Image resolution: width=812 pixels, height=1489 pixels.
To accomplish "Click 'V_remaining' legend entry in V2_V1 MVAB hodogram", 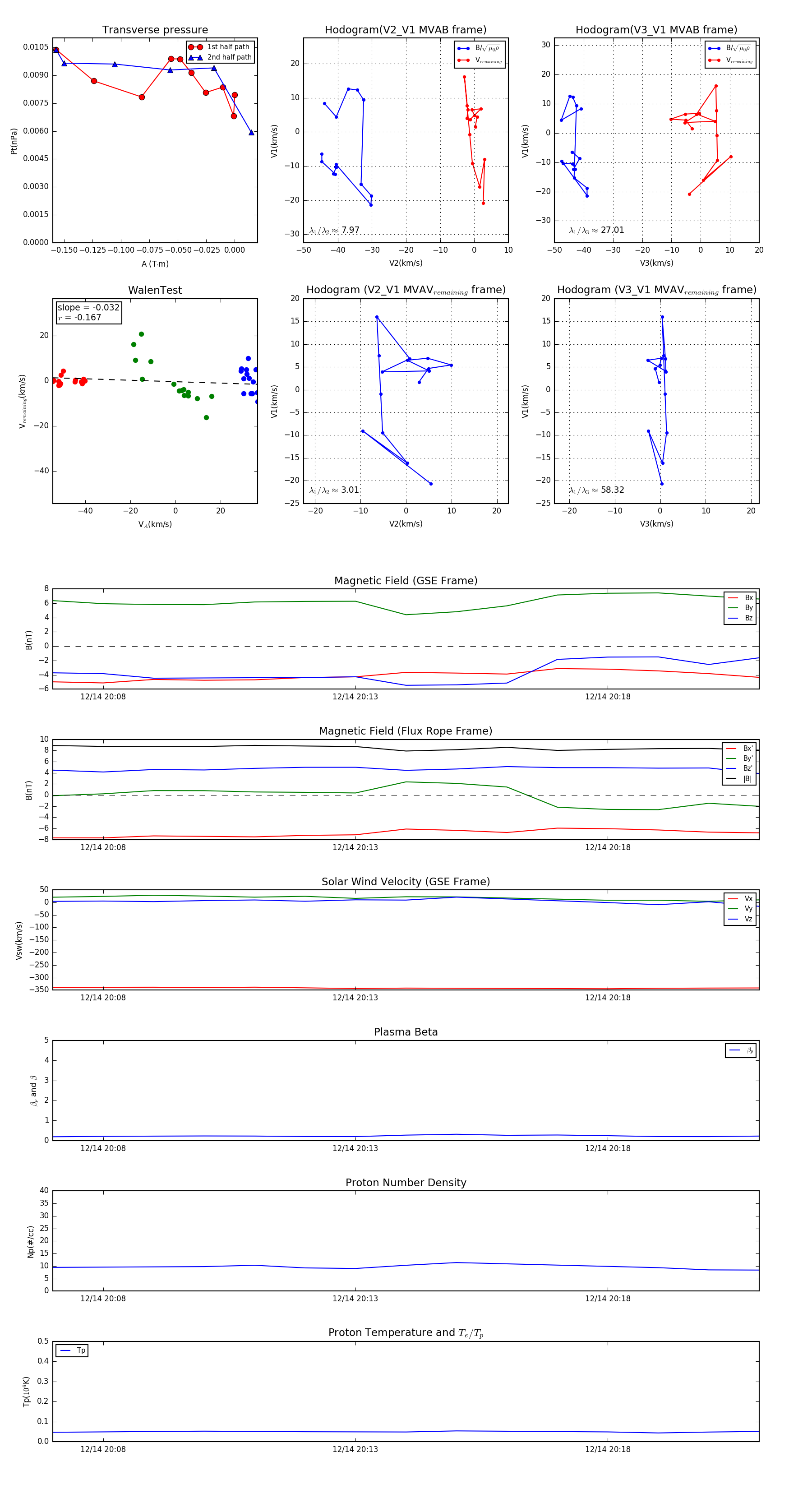I will tap(480, 60).
